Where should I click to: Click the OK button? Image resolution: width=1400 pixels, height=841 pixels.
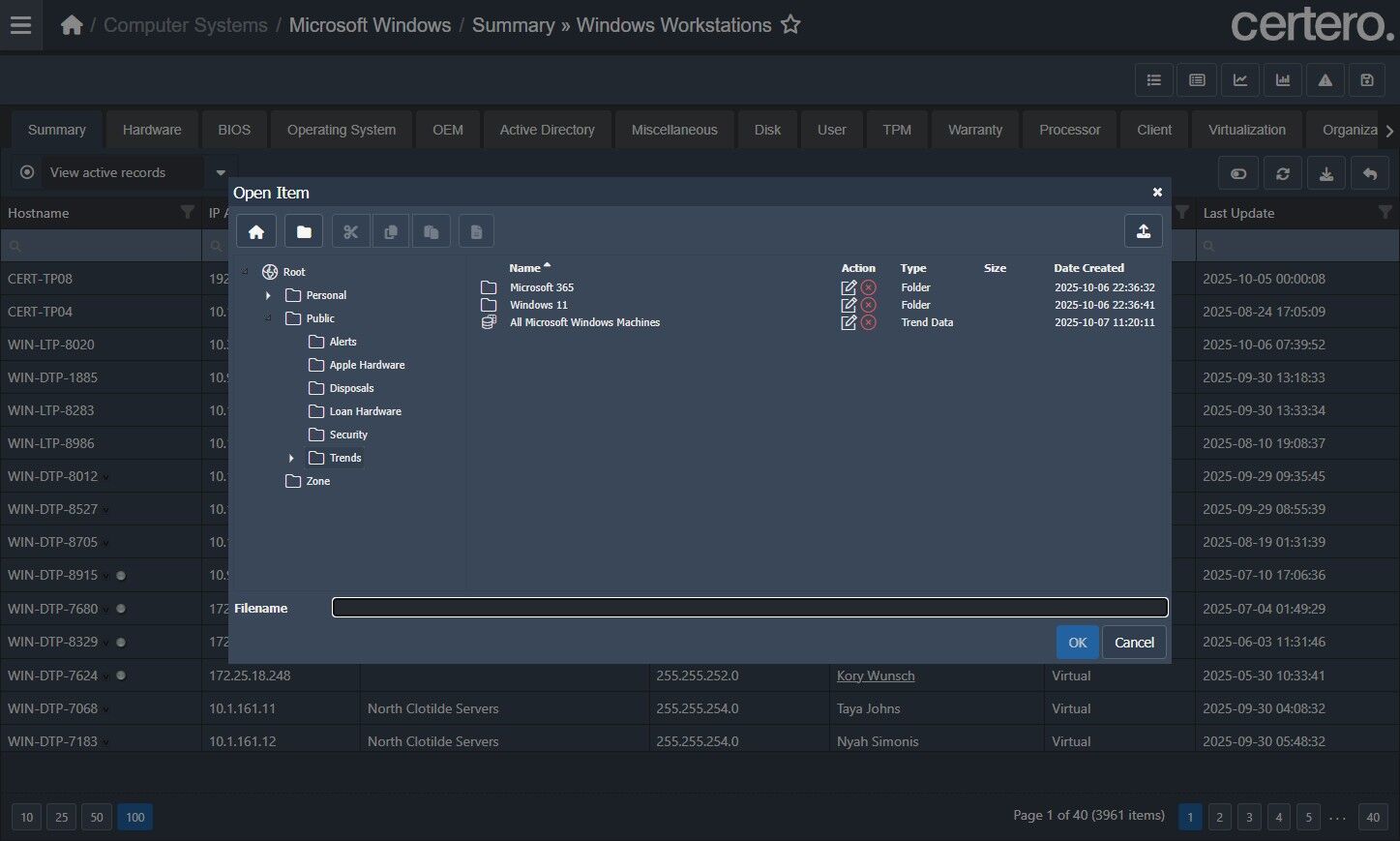click(x=1077, y=643)
